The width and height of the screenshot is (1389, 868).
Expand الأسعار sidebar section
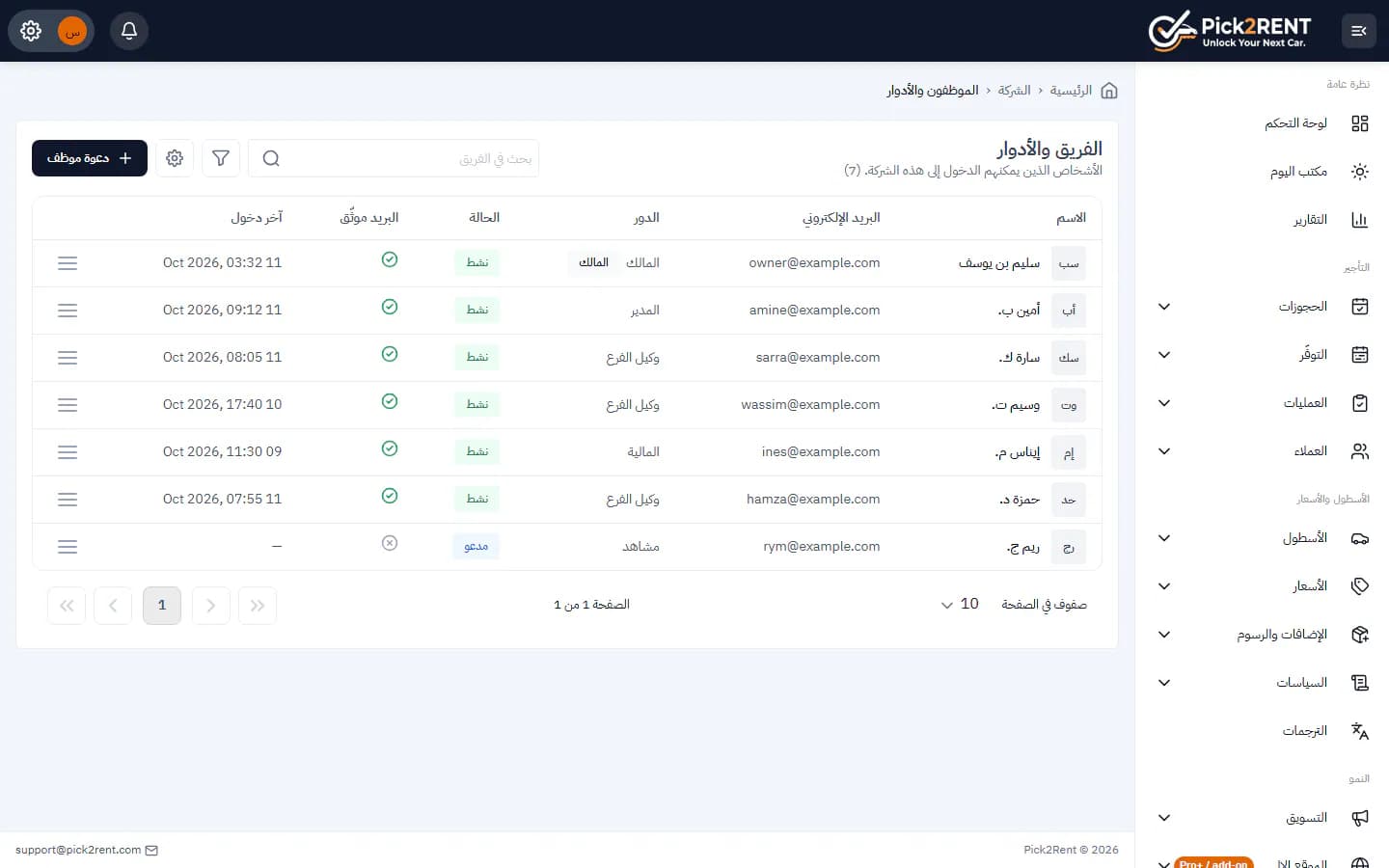coord(1164,586)
